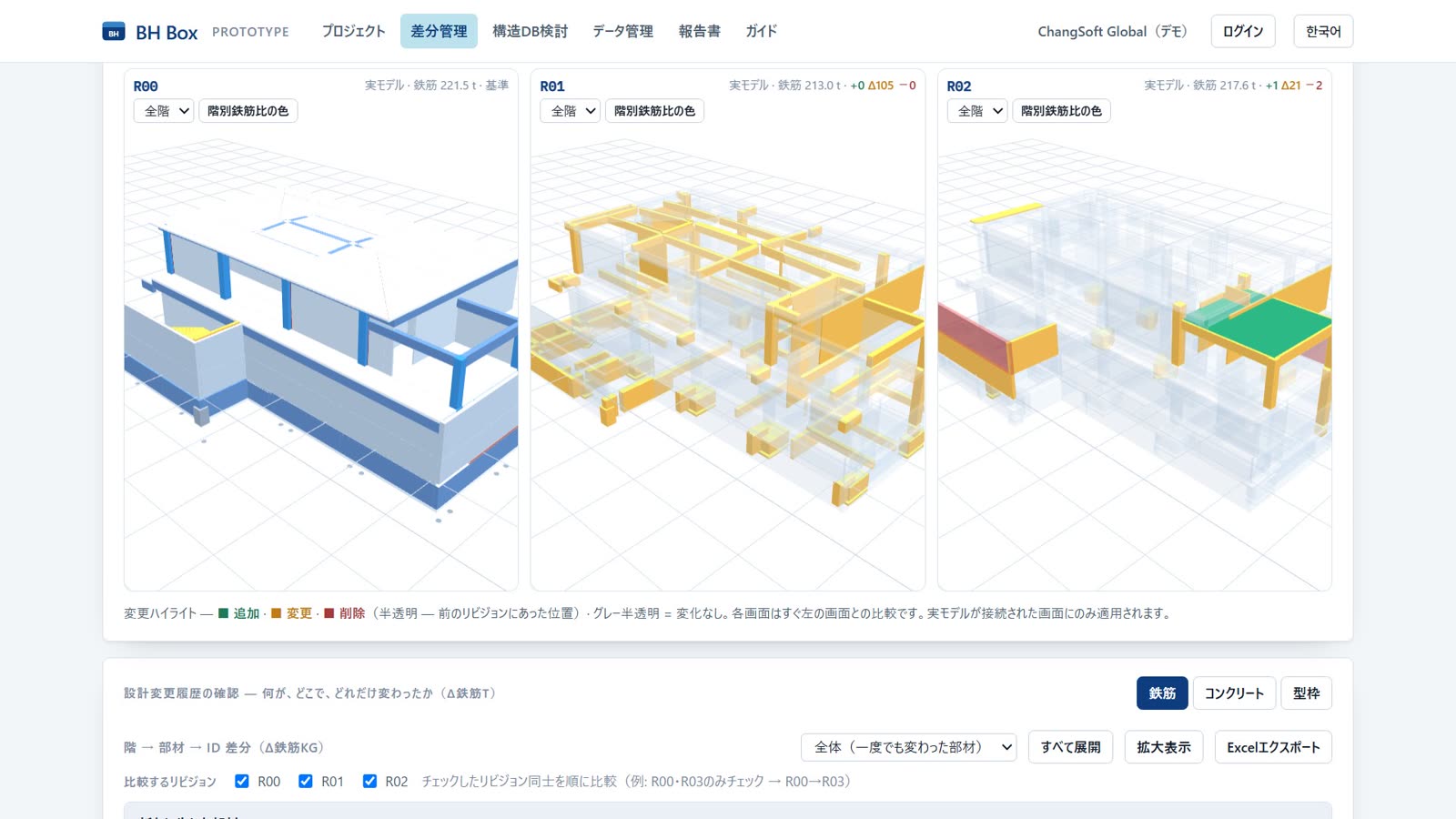The width and height of the screenshot is (1456, 819).
Task: Toggle 階別鉄筋比の色 in the R01 panel
Action: click(654, 111)
